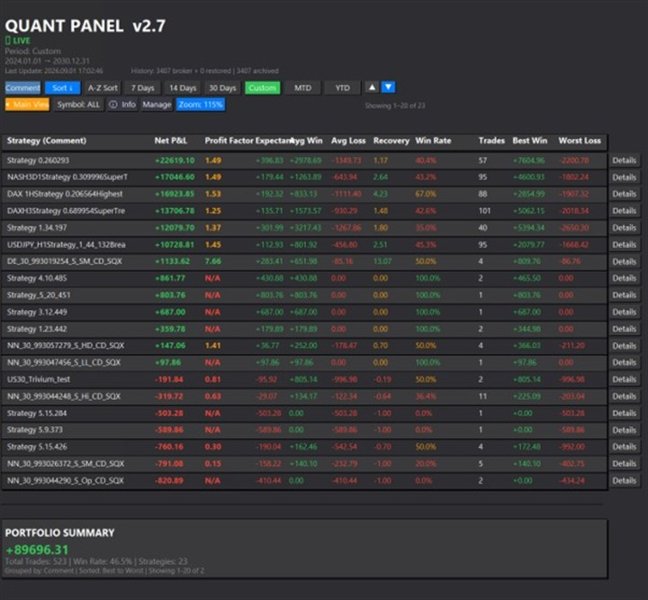
Task: Click Net P&L value +12079.70
Action: pos(175,228)
